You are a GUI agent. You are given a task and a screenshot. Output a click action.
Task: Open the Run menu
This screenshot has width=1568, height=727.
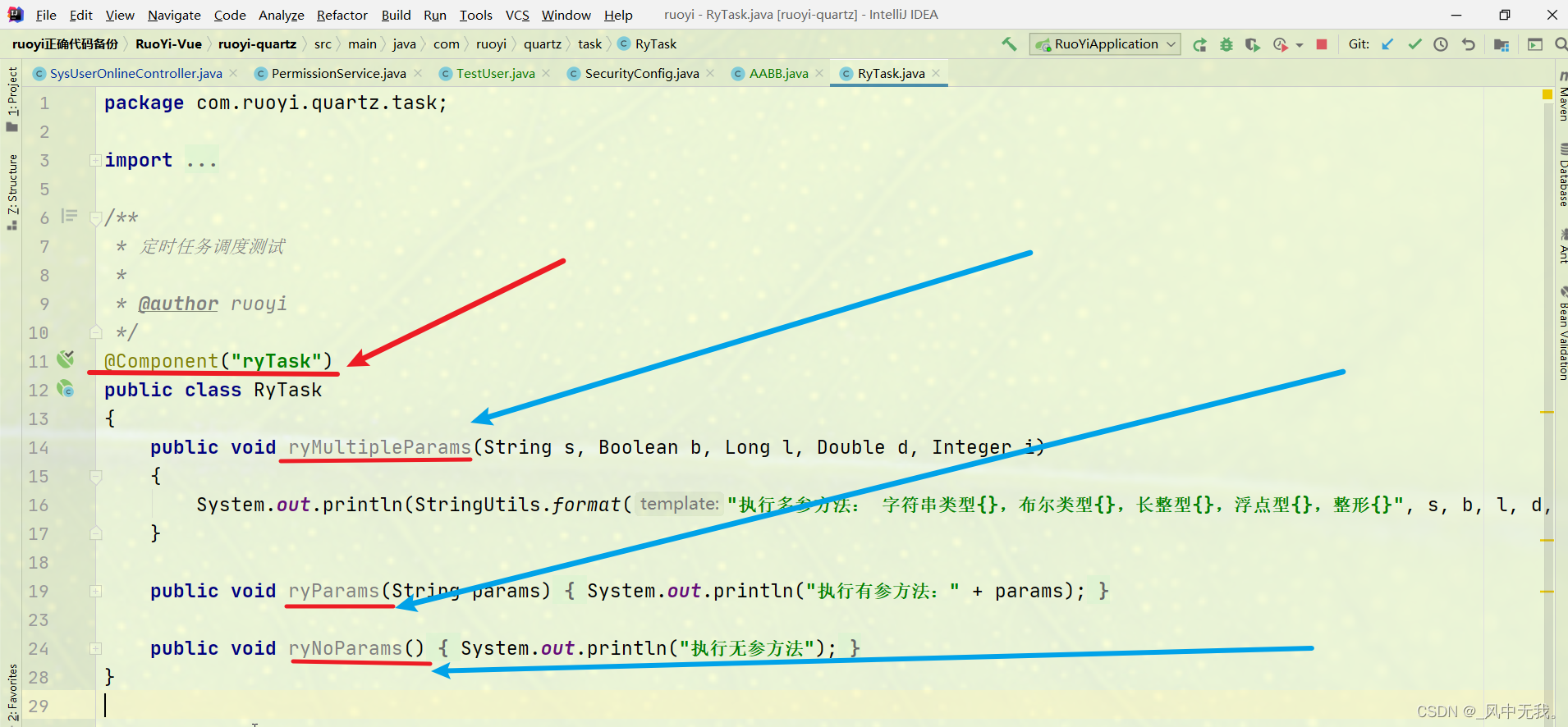pos(435,15)
